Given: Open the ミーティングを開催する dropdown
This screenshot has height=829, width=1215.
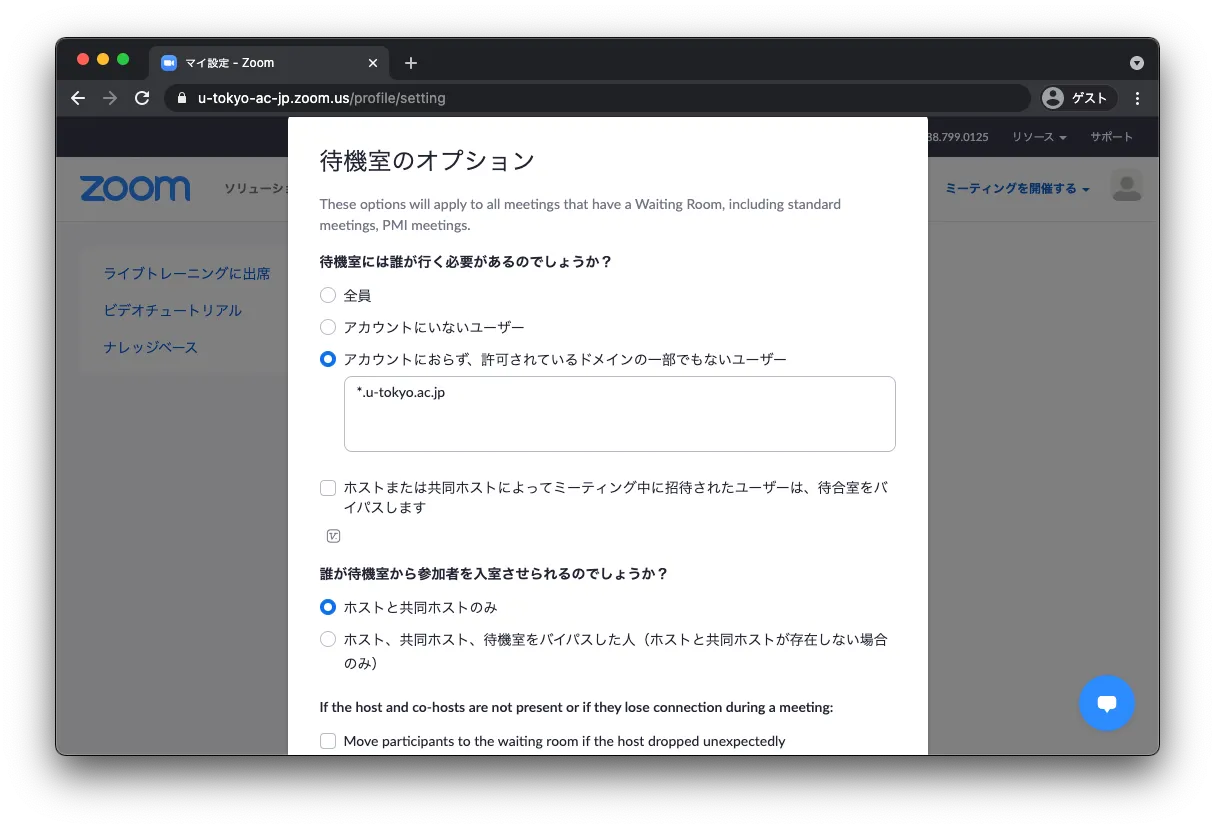Looking at the screenshot, I should [x=1016, y=188].
